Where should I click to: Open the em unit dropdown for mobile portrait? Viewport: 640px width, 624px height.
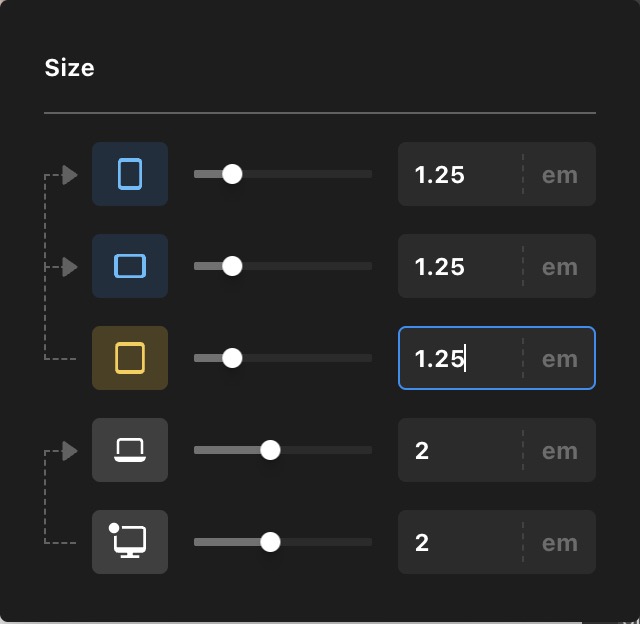point(559,174)
